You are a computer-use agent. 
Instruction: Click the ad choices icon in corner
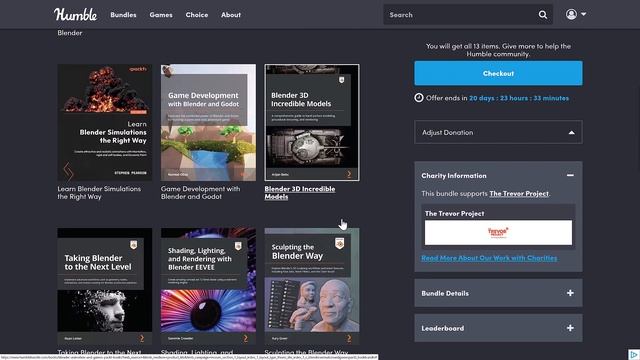pyautogui.click(x=633, y=354)
